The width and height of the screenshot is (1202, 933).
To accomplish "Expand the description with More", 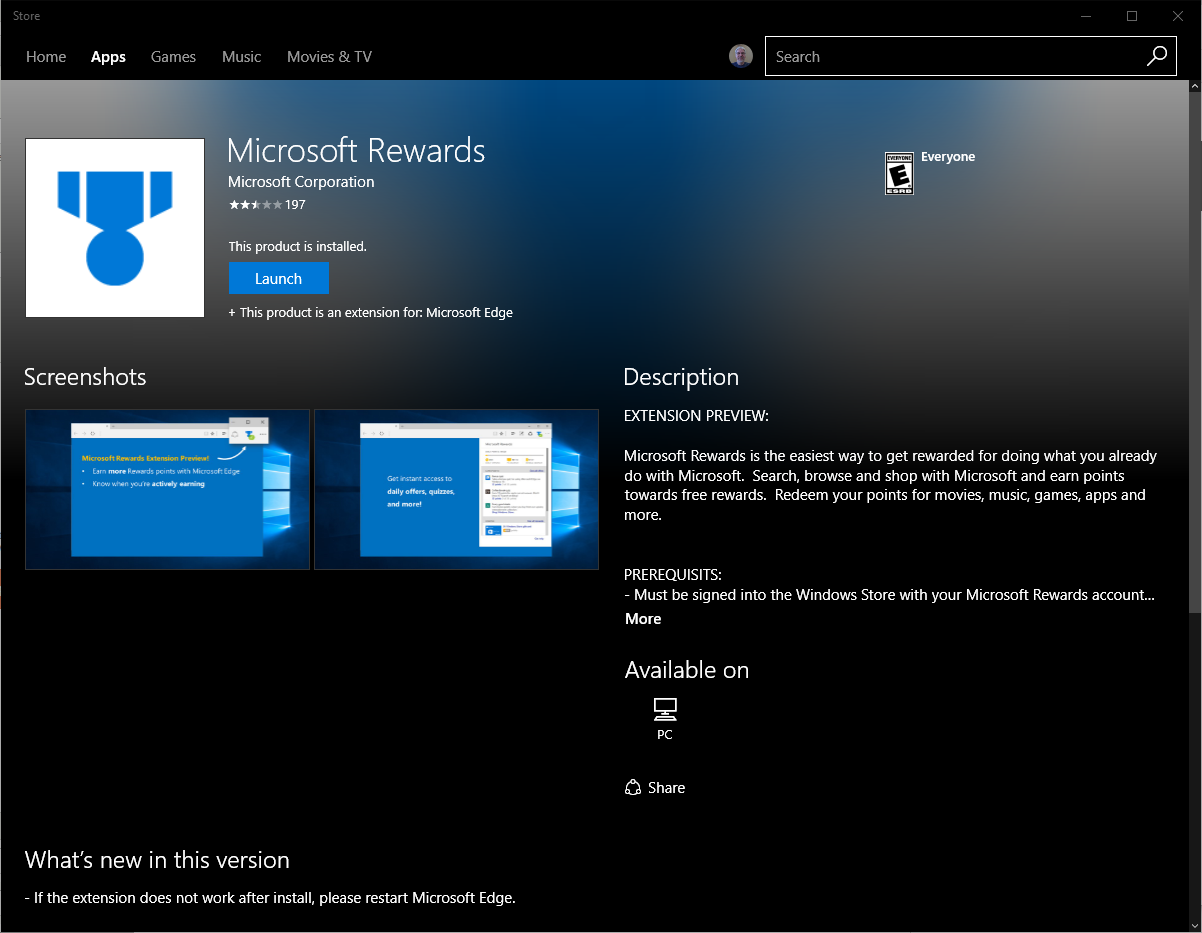I will tap(643, 618).
